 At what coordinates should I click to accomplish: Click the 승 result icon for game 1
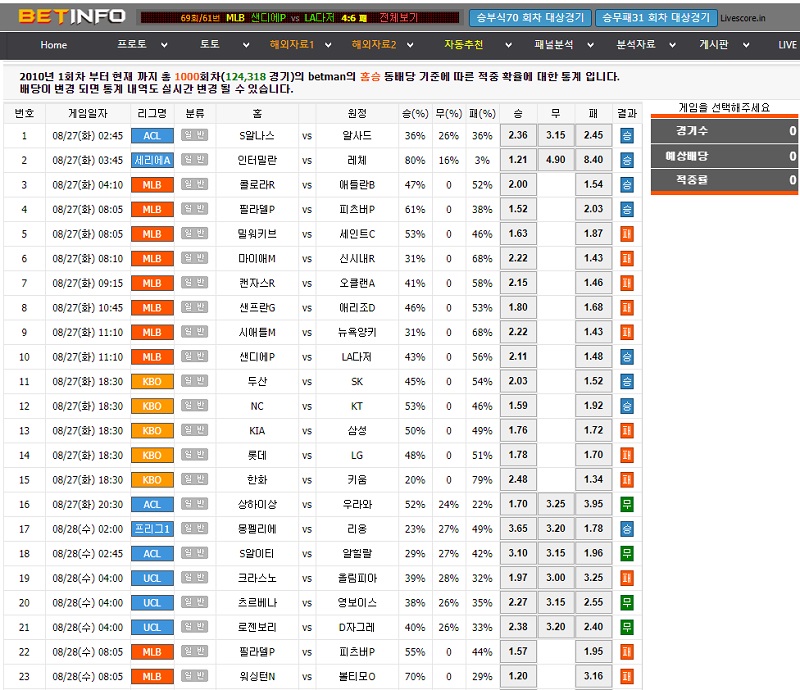coord(627,135)
